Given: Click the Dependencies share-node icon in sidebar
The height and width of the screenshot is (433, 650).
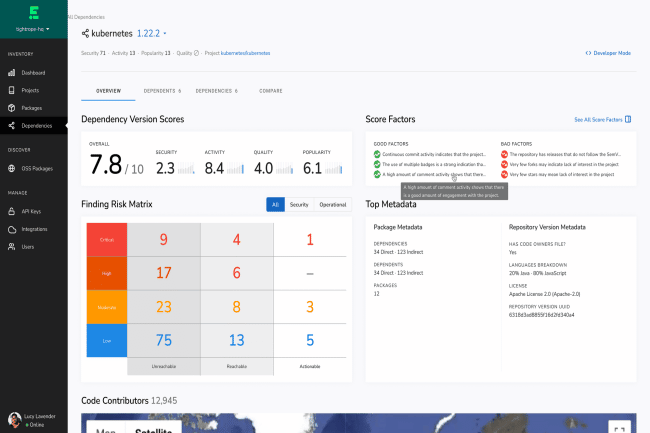Looking at the screenshot, I should point(12,126).
